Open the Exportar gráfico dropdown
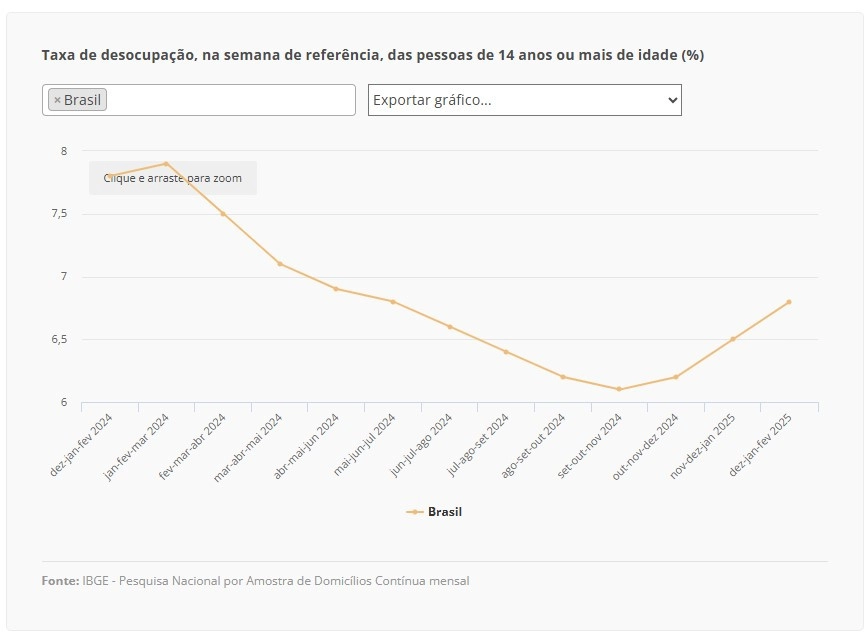The height and width of the screenshot is (636, 866). 525,100
